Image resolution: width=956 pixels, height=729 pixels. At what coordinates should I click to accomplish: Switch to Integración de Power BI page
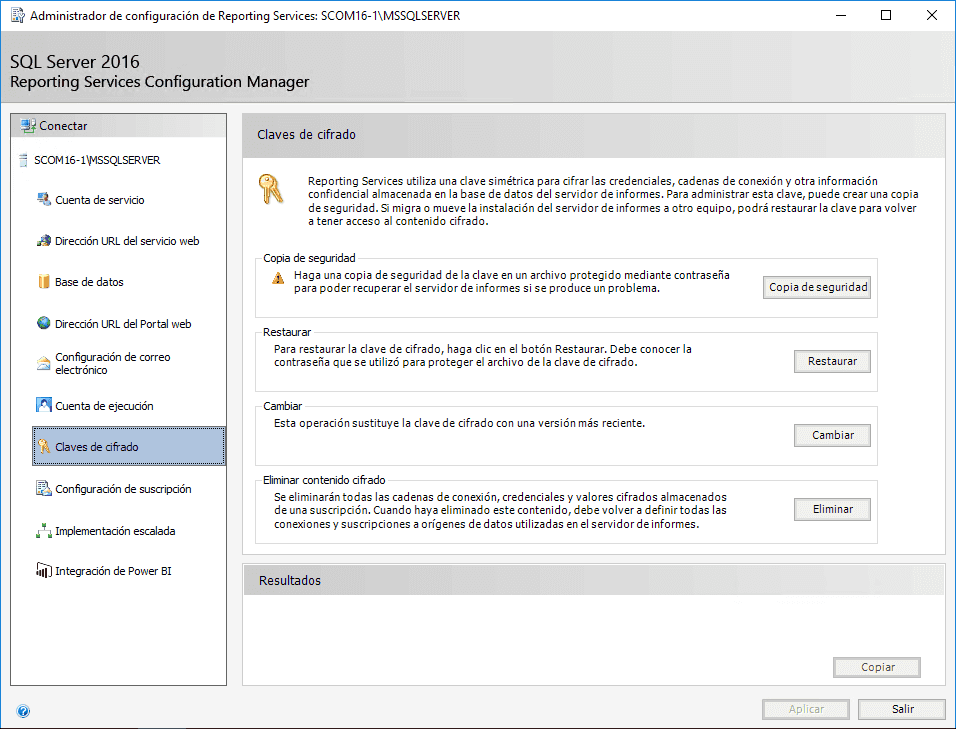click(x=113, y=571)
